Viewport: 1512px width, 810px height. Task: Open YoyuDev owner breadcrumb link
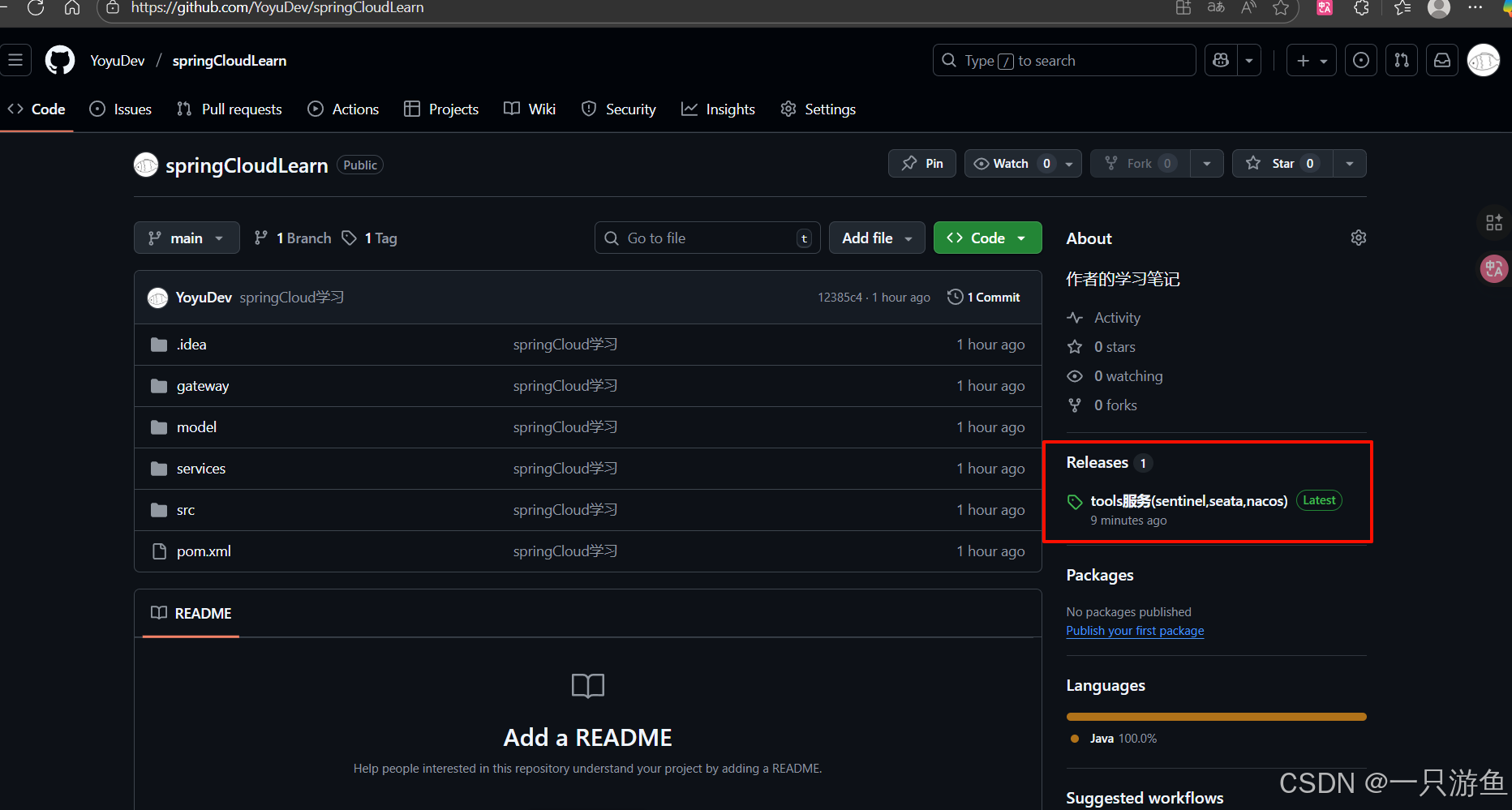coord(118,61)
